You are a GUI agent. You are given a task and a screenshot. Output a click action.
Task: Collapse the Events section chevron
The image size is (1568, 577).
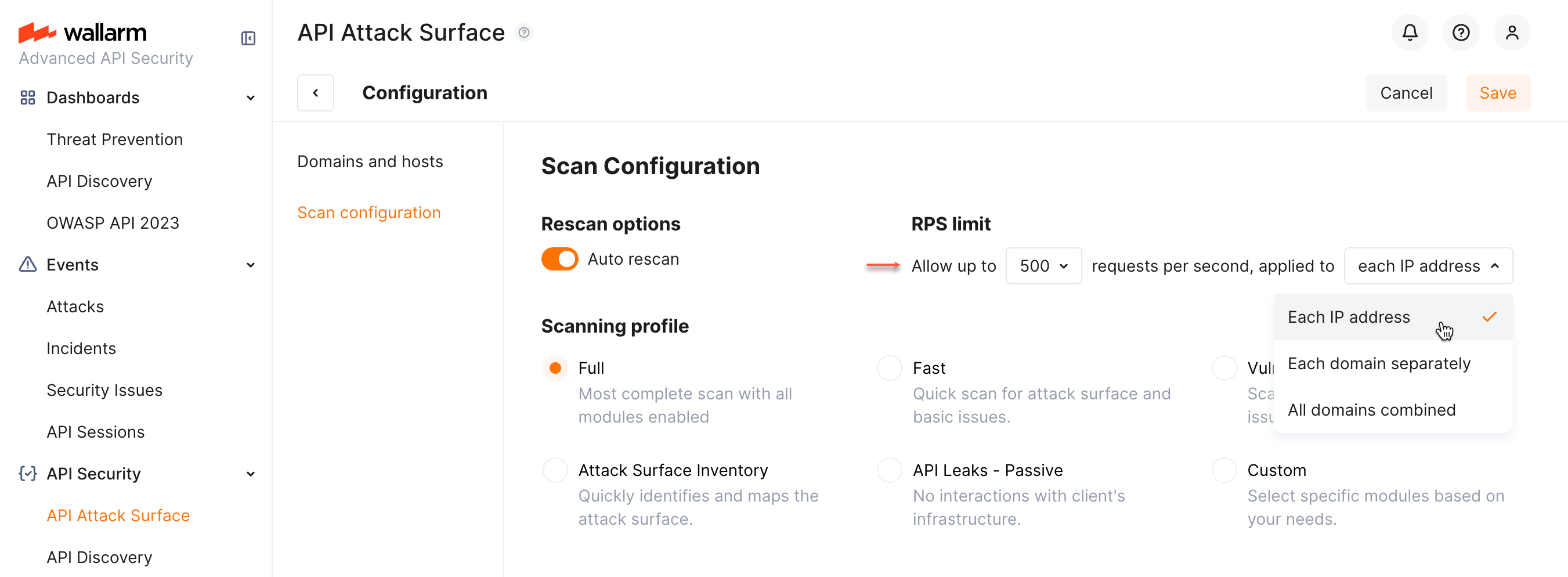tap(251, 265)
